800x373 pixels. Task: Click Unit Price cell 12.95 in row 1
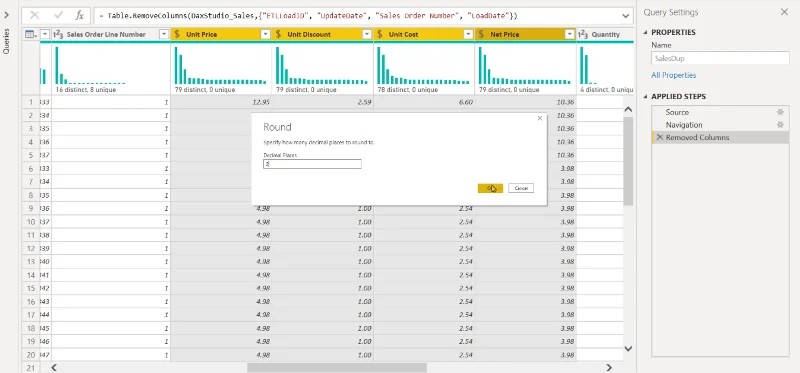221,102
